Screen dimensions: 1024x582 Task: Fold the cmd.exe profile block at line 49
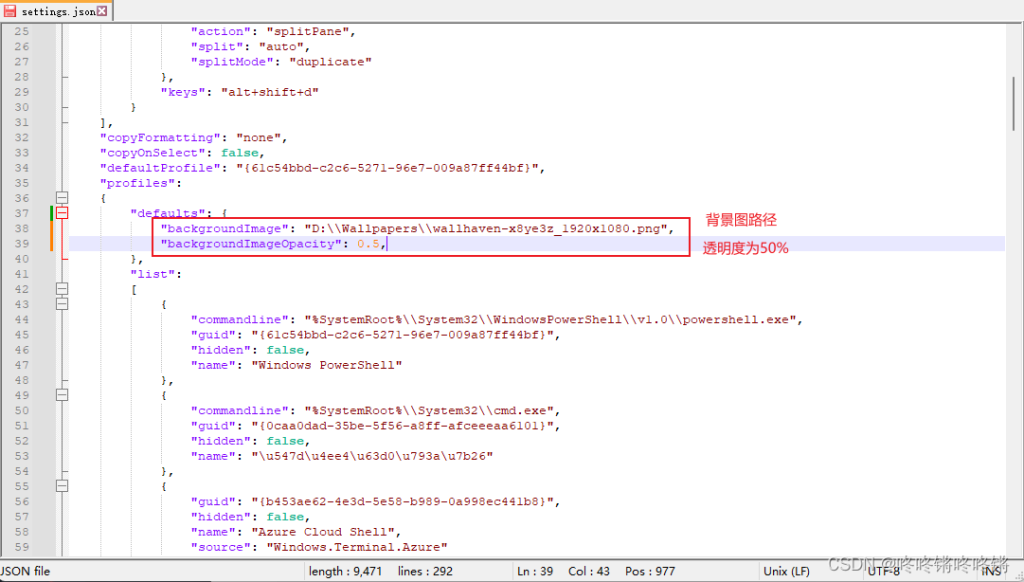62,395
